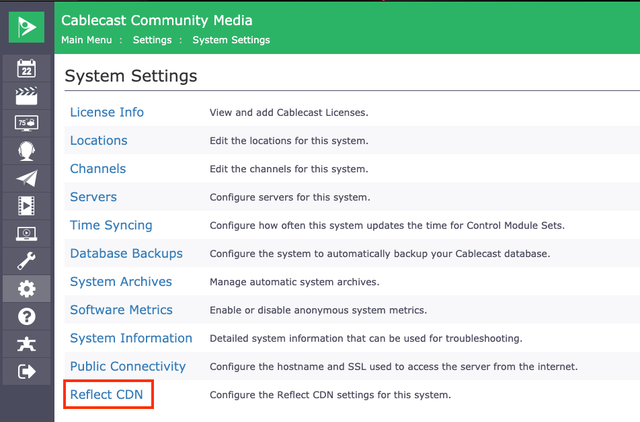Open Public Connectivity link
640x422 pixels.
coord(128,366)
